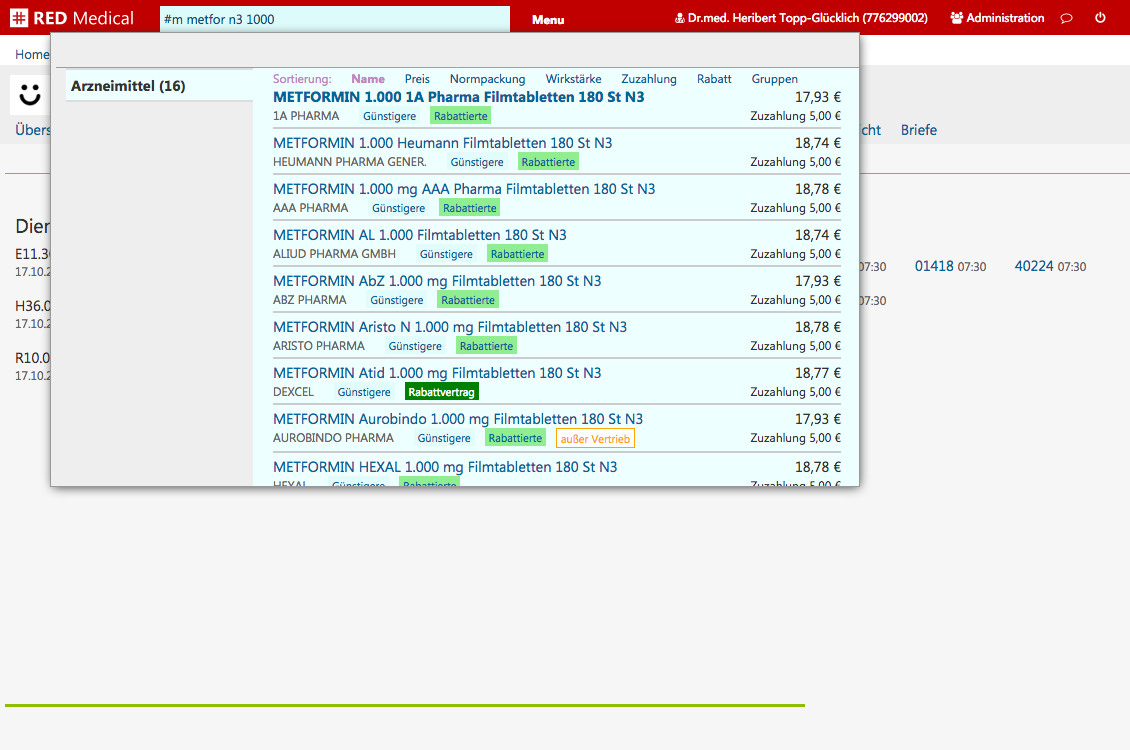Click Günstigere for AUROBINDO PHARMA
This screenshot has width=1130, height=750.
point(444,438)
